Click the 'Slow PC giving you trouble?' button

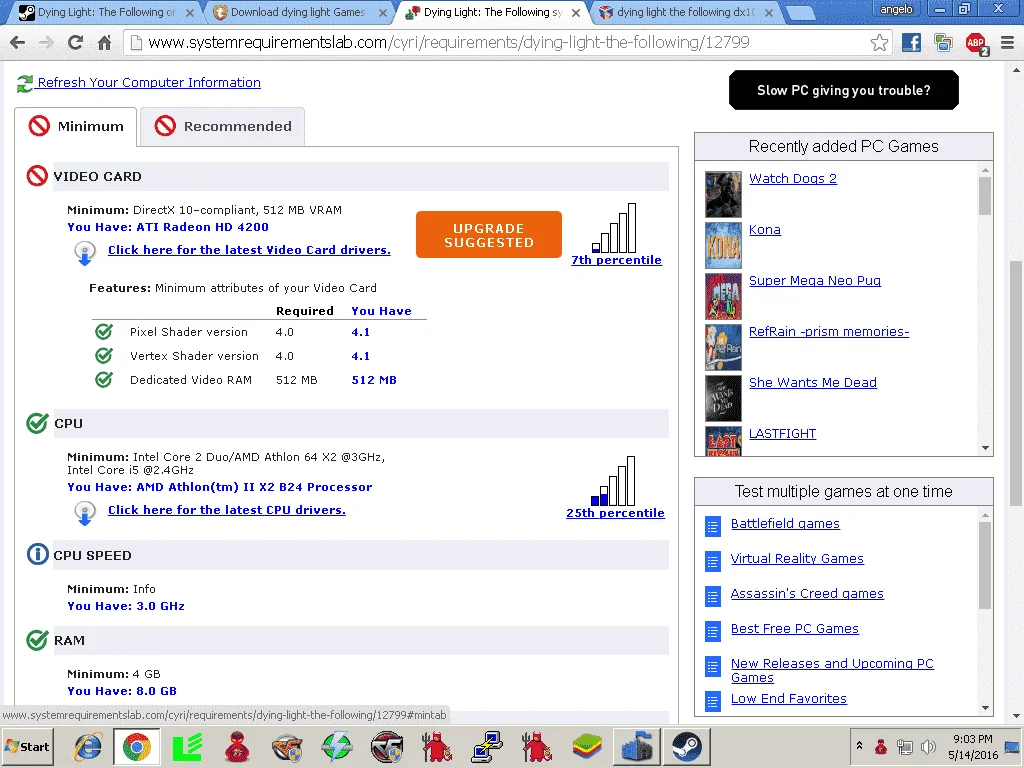coord(844,90)
